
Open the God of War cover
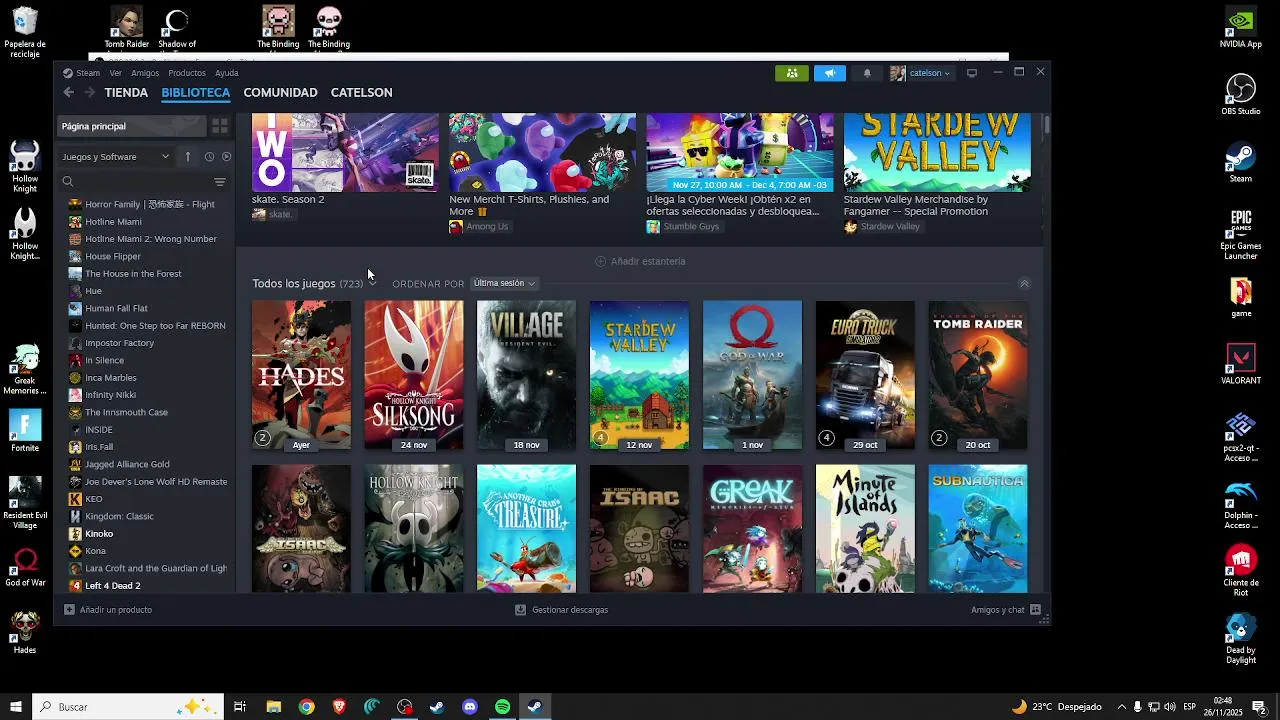coord(752,375)
